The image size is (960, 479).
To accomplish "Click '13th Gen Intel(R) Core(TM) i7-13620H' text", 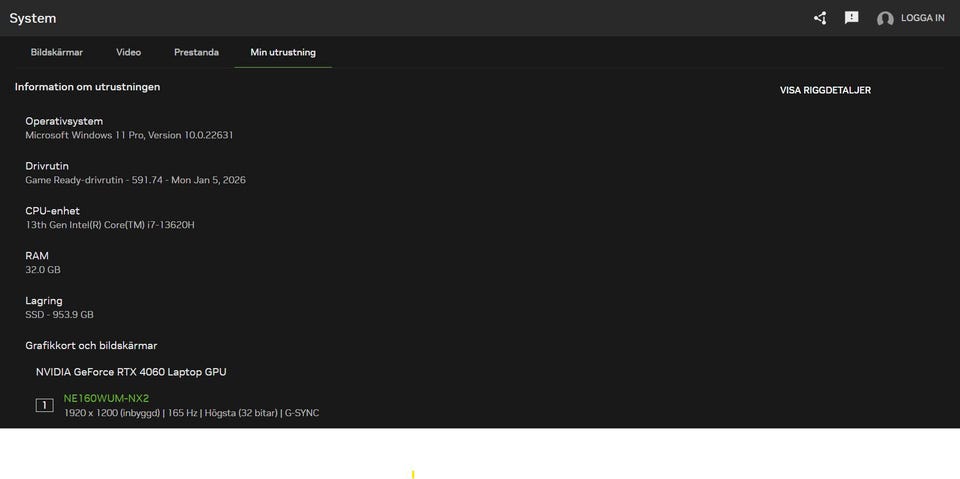I will pos(110,225).
